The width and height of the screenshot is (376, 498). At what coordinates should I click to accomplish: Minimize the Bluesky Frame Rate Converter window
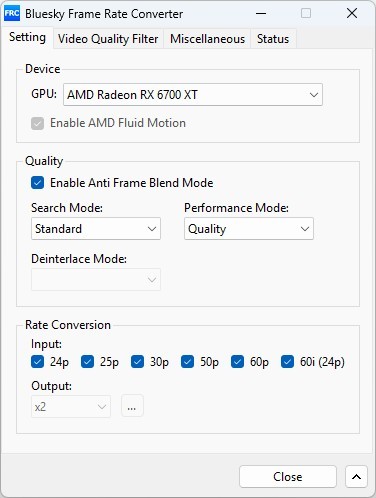coord(261,14)
